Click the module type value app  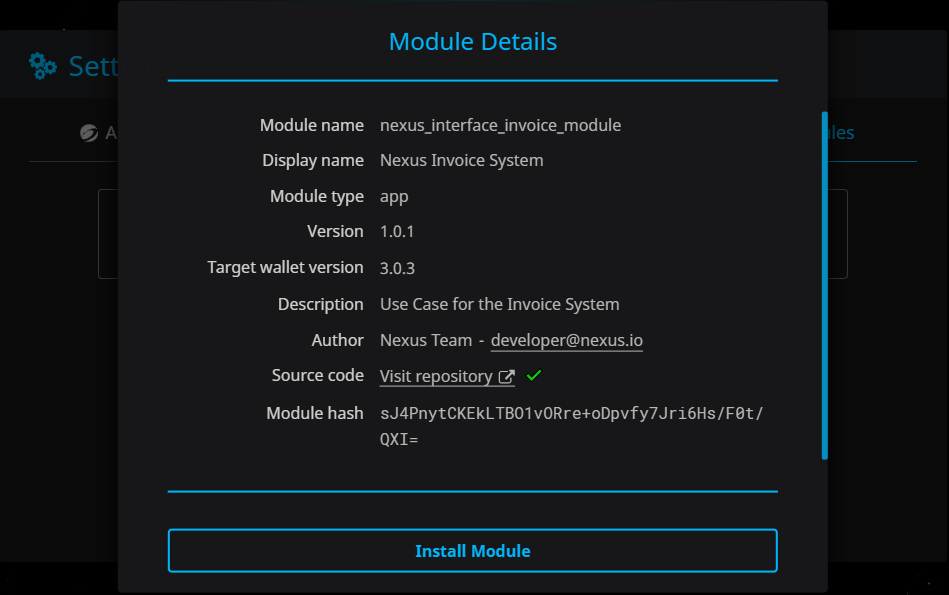pos(394,197)
